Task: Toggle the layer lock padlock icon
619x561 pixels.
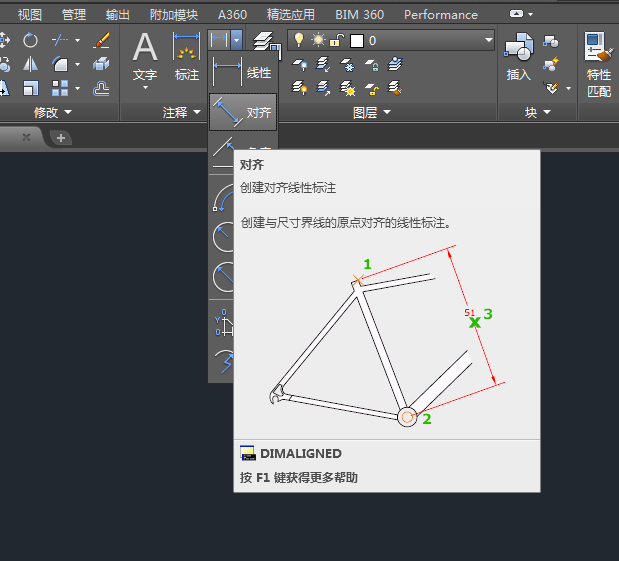Action: [338, 40]
